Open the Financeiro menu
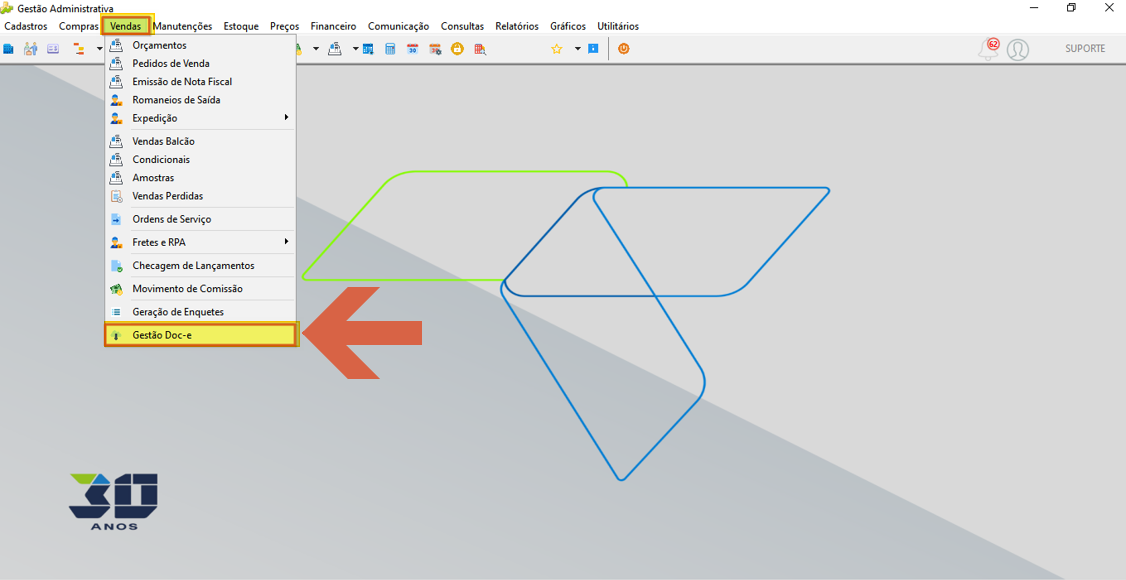 coord(333,26)
